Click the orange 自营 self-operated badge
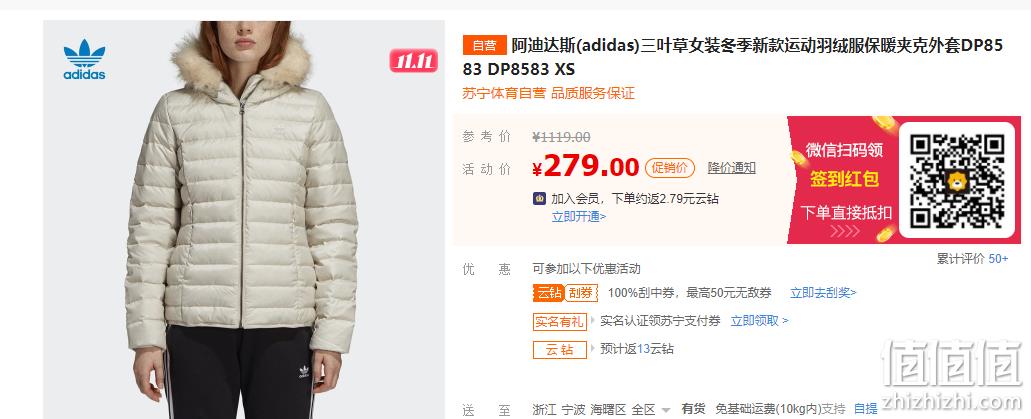This screenshot has width=1031, height=419. tap(485, 45)
